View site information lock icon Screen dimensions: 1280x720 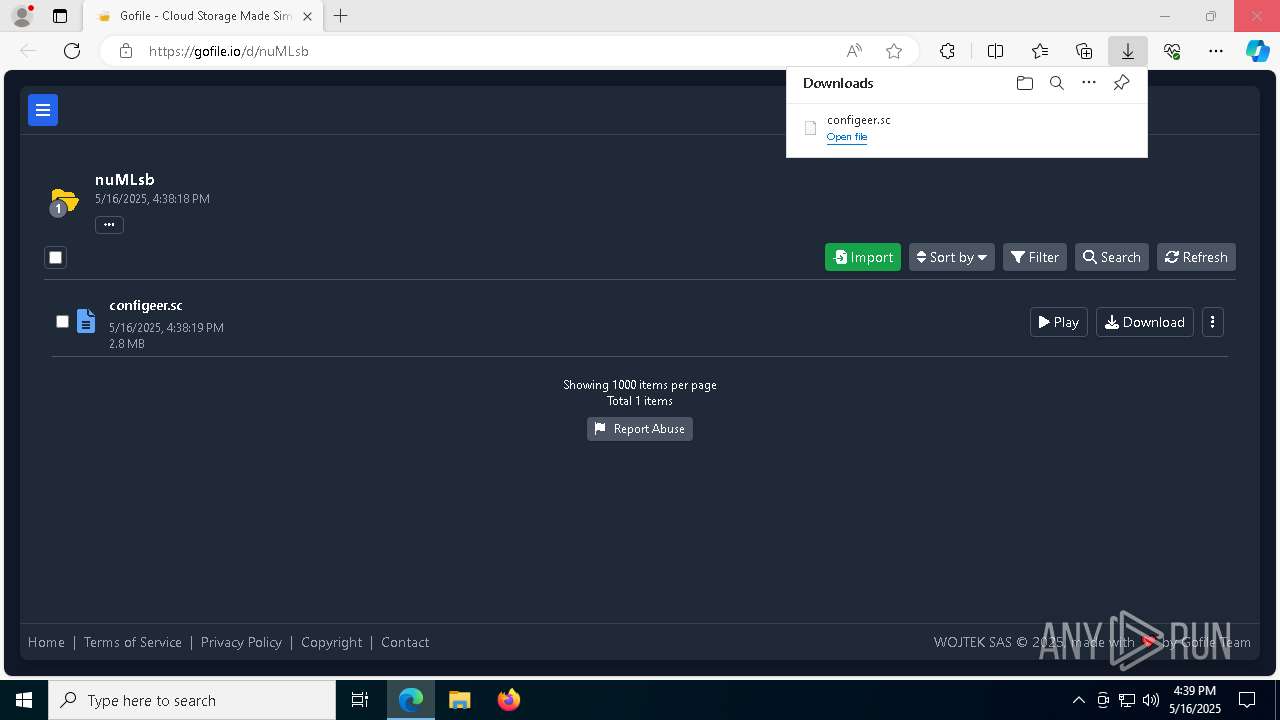tap(126, 51)
